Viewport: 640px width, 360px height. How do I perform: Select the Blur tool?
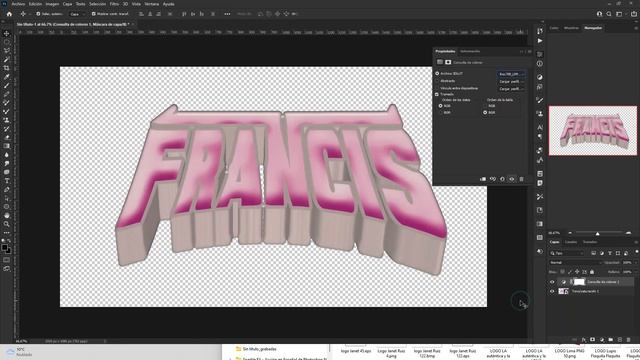(7, 155)
